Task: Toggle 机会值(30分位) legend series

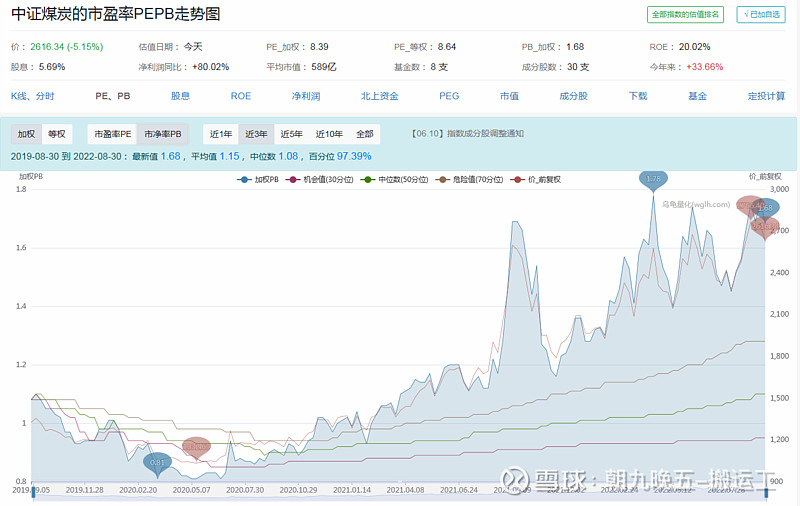Action: coord(320,180)
